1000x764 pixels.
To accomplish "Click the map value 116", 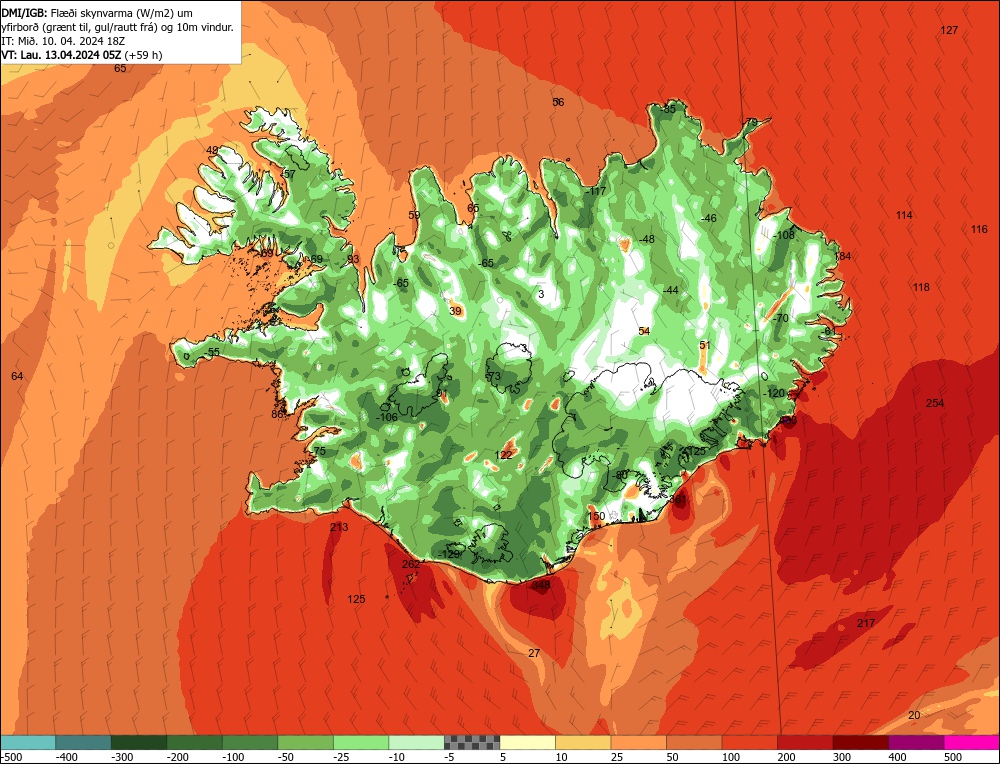I will [x=979, y=229].
